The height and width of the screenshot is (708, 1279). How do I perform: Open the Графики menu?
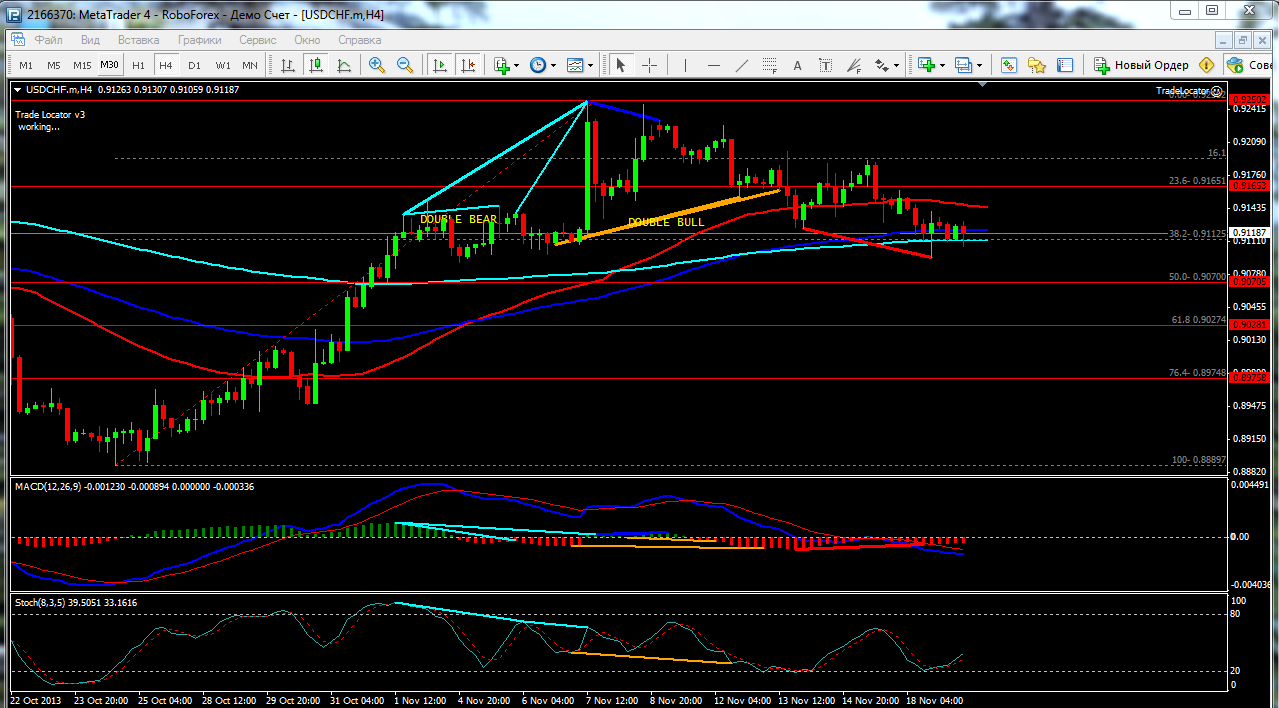click(200, 40)
